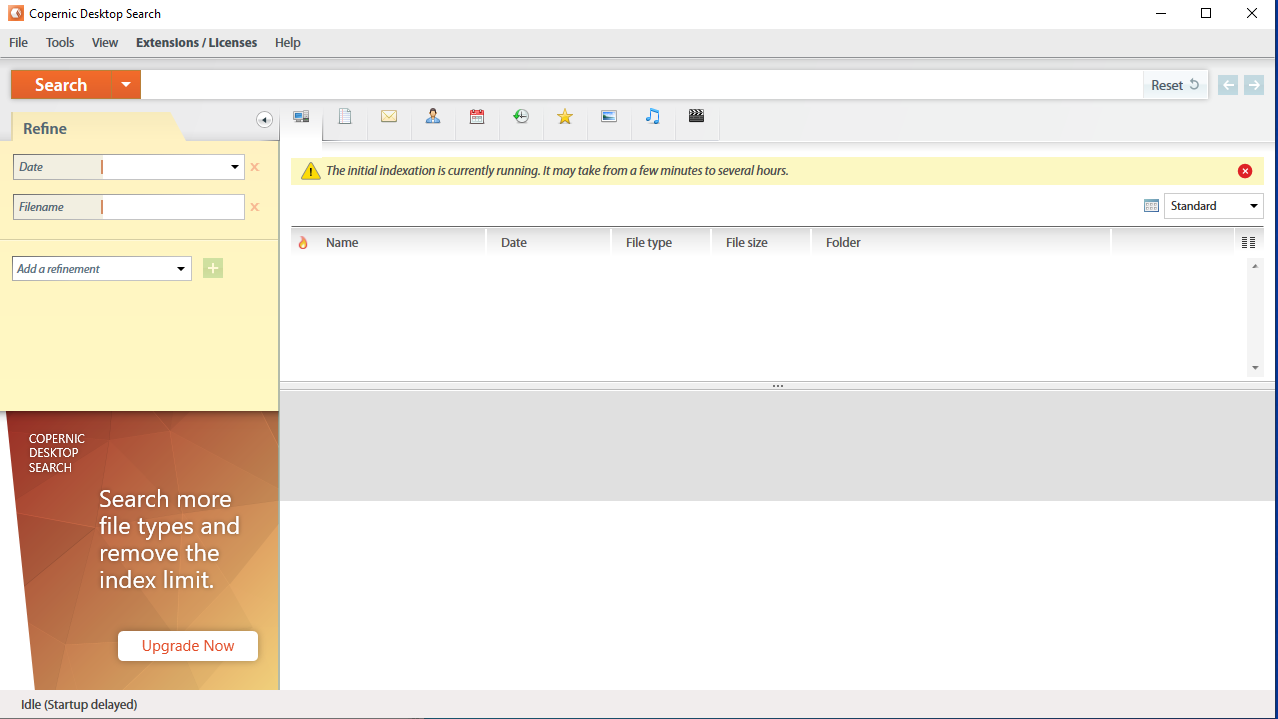Remove the Date refinement
Viewport: 1278px width, 719px height.
[x=254, y=167]
